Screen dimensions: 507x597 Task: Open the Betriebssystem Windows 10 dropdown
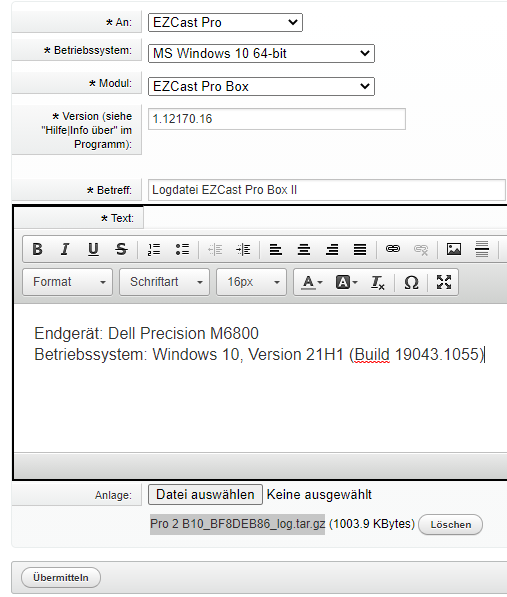pos(261,53)
